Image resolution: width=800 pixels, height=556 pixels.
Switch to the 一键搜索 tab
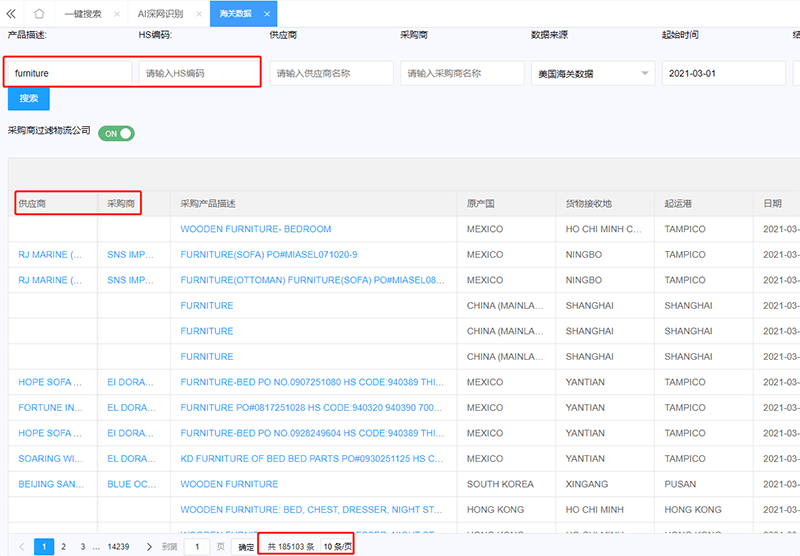[81, 14]
